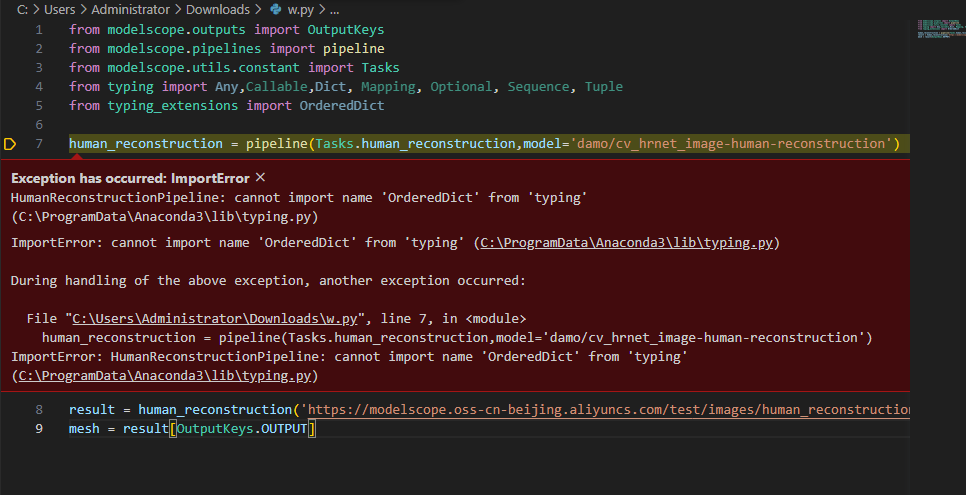Click the Python file icon in breadcrumbs
This screenshot has width=966, height=495.
[x=277, y=10]
